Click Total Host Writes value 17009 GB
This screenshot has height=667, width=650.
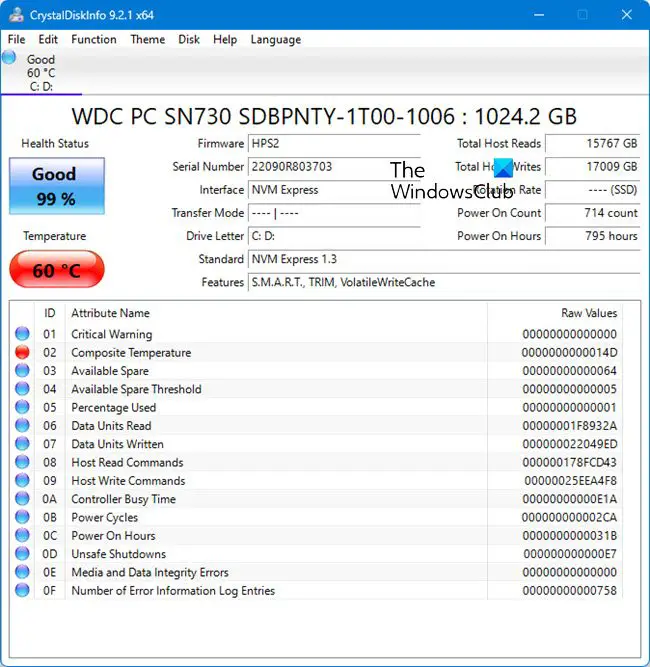point(593,166)
